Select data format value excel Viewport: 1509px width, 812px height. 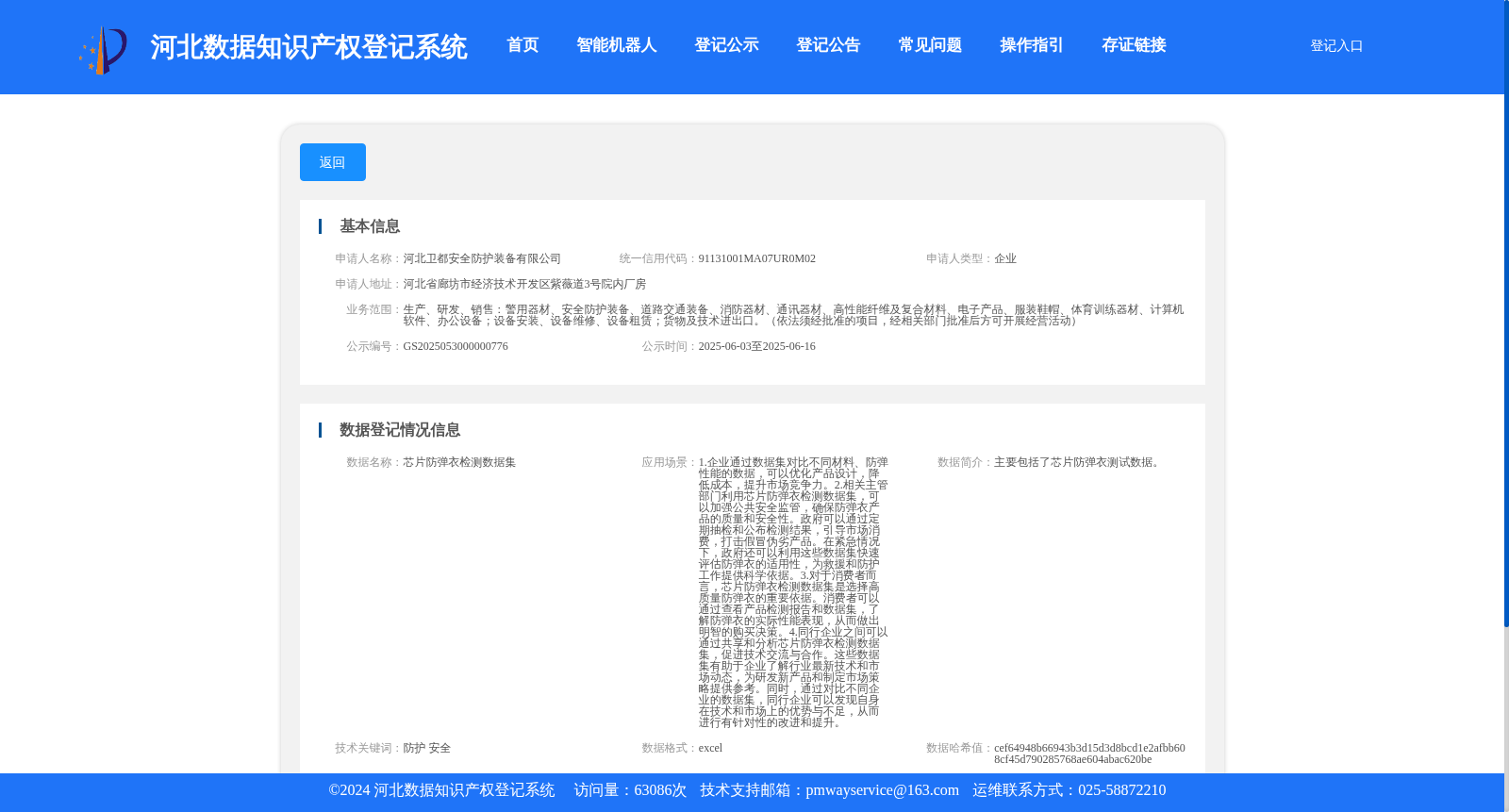(710, 748)
